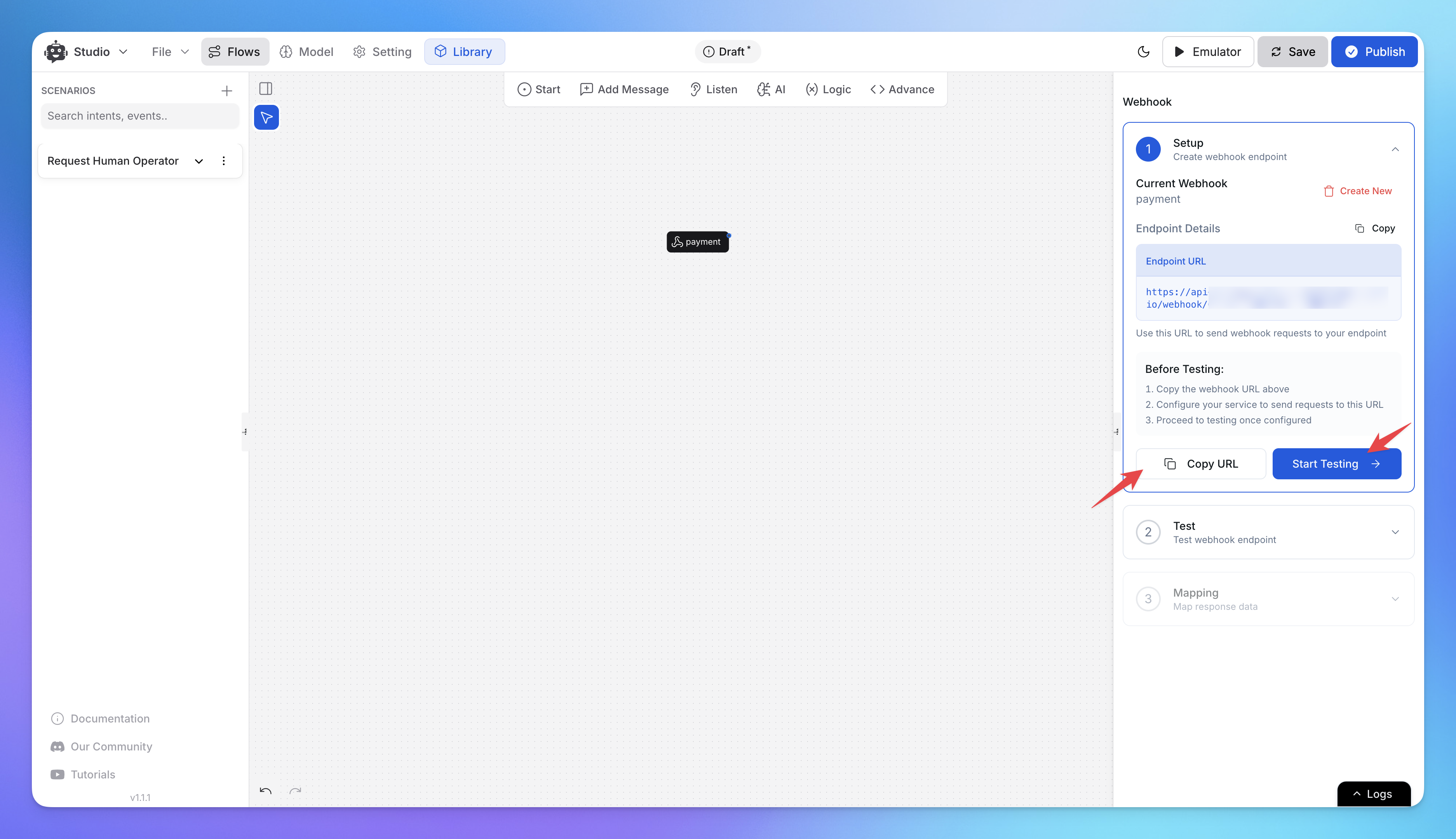Choose Add Message in toolbar

coord(624,89)
